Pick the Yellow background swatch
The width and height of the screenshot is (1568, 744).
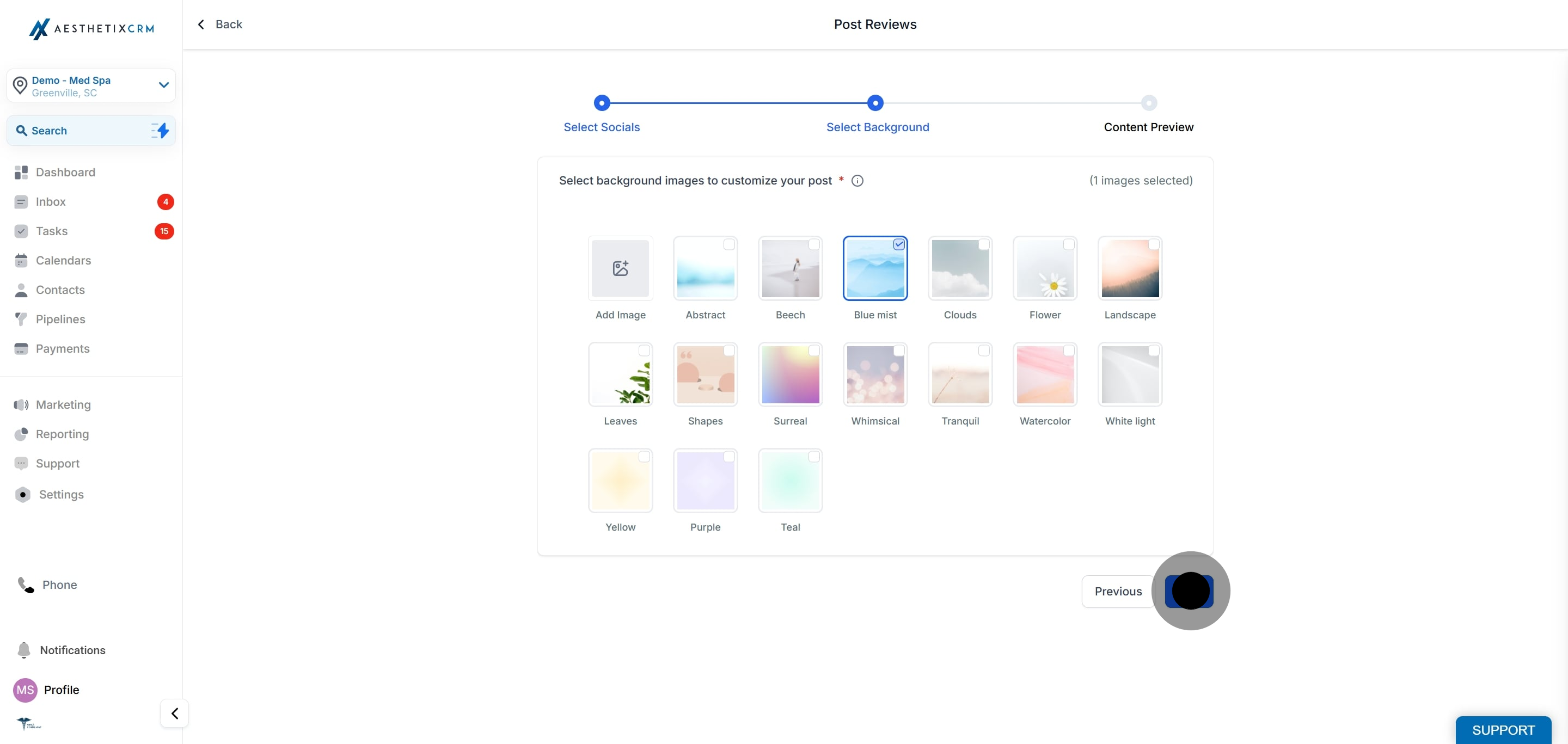[620, 481]
